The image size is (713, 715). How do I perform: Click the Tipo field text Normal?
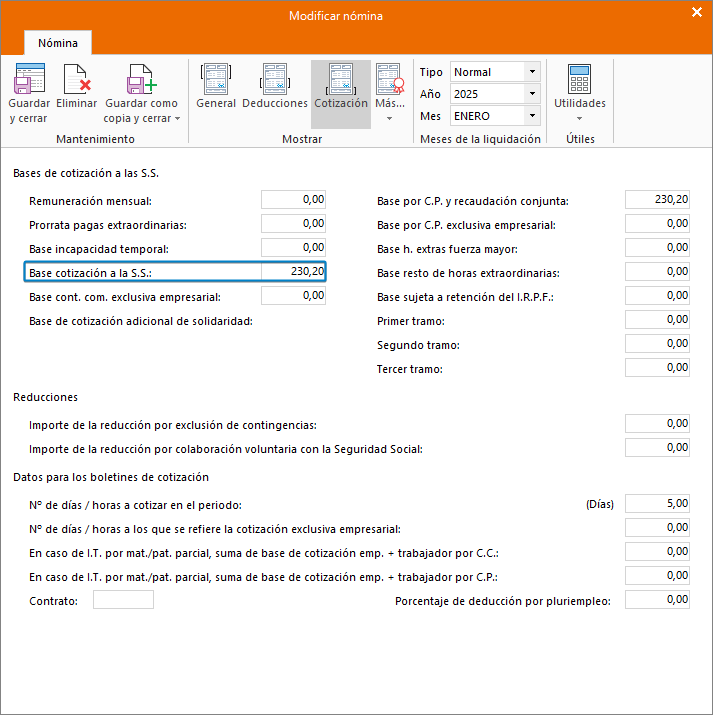(472, 72)
